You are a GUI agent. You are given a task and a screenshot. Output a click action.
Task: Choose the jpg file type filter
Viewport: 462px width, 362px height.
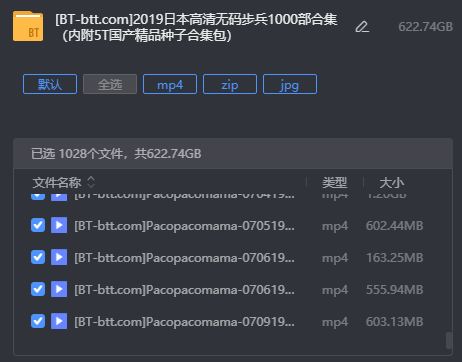click(x=290, y=84)
